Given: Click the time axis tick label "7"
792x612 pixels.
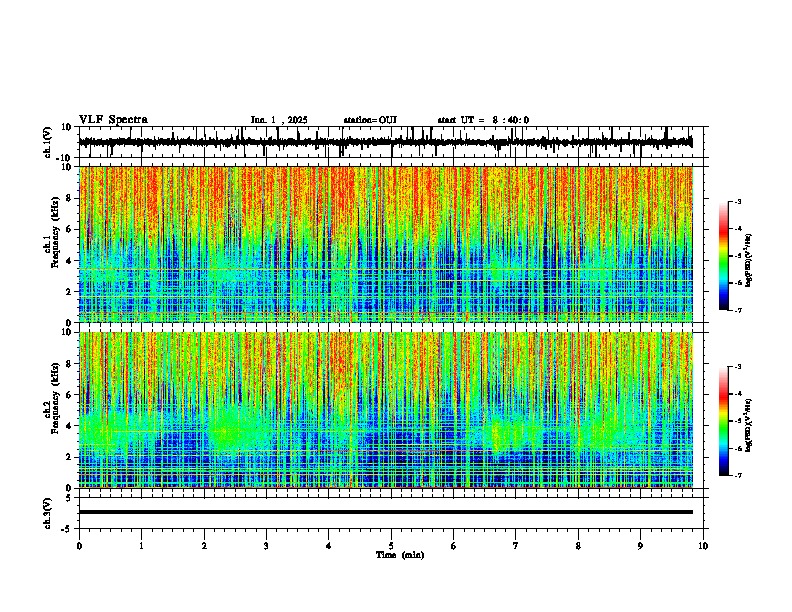Looking at the screenshot, I should [516, 546].
